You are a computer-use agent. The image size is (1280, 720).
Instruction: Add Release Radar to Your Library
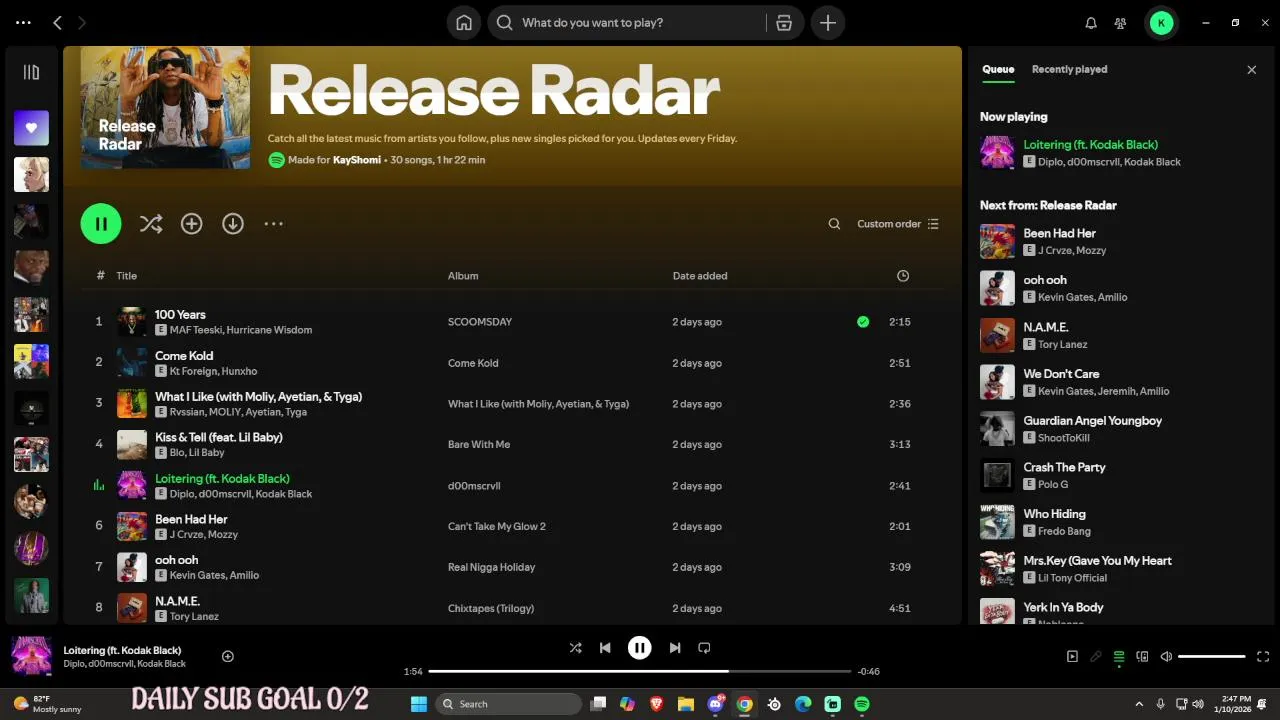[192, 224]
